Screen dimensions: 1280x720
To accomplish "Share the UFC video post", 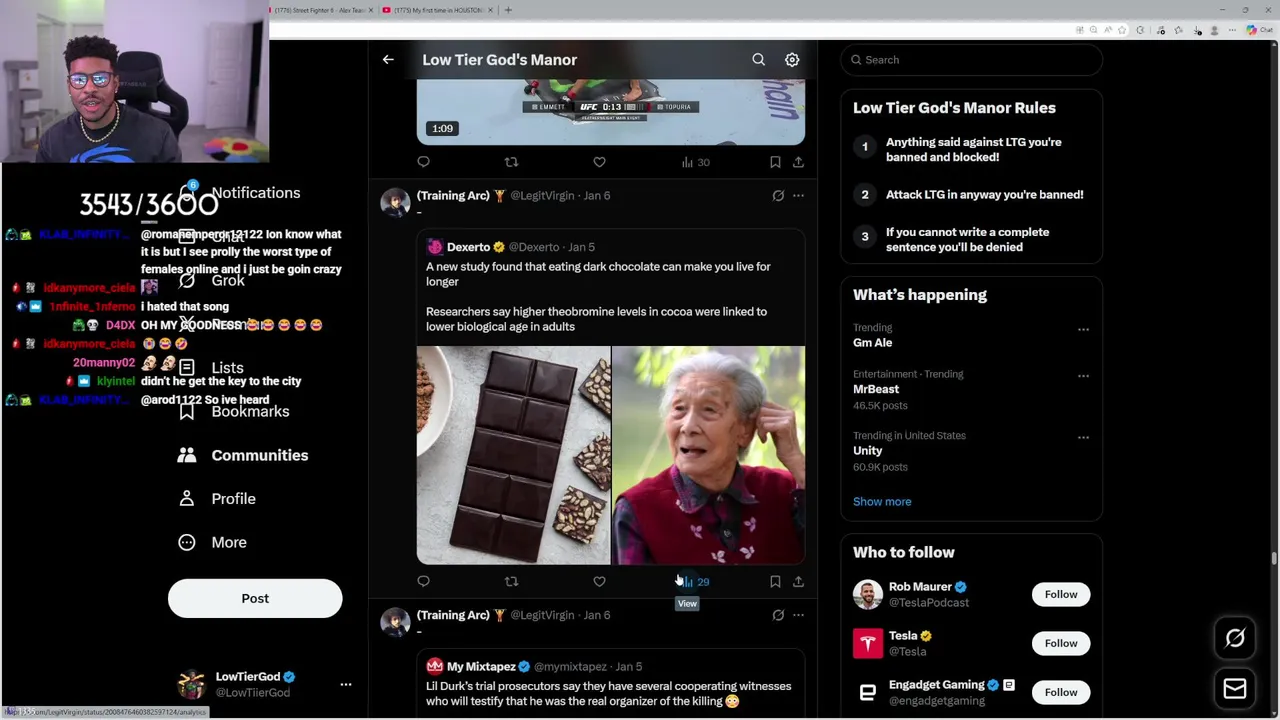I will click(798, 162).
